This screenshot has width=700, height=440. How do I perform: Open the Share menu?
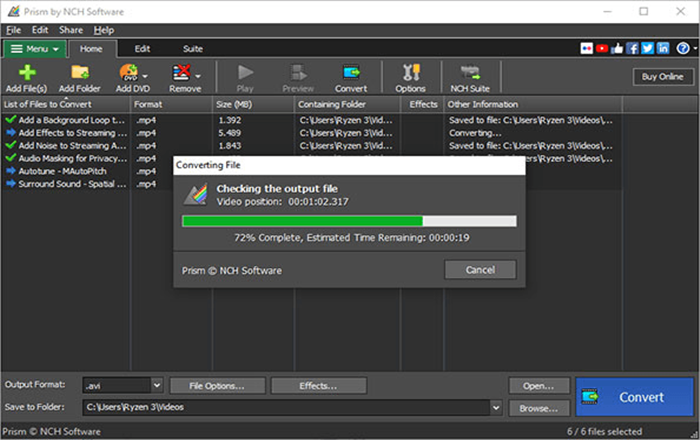(71, 30)
